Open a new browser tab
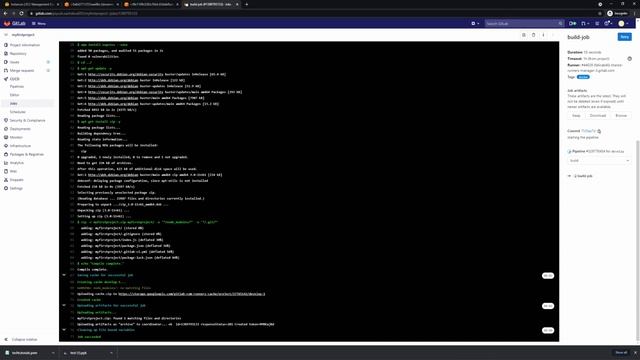The image size is (640, 360). click(x=246, y=4)
